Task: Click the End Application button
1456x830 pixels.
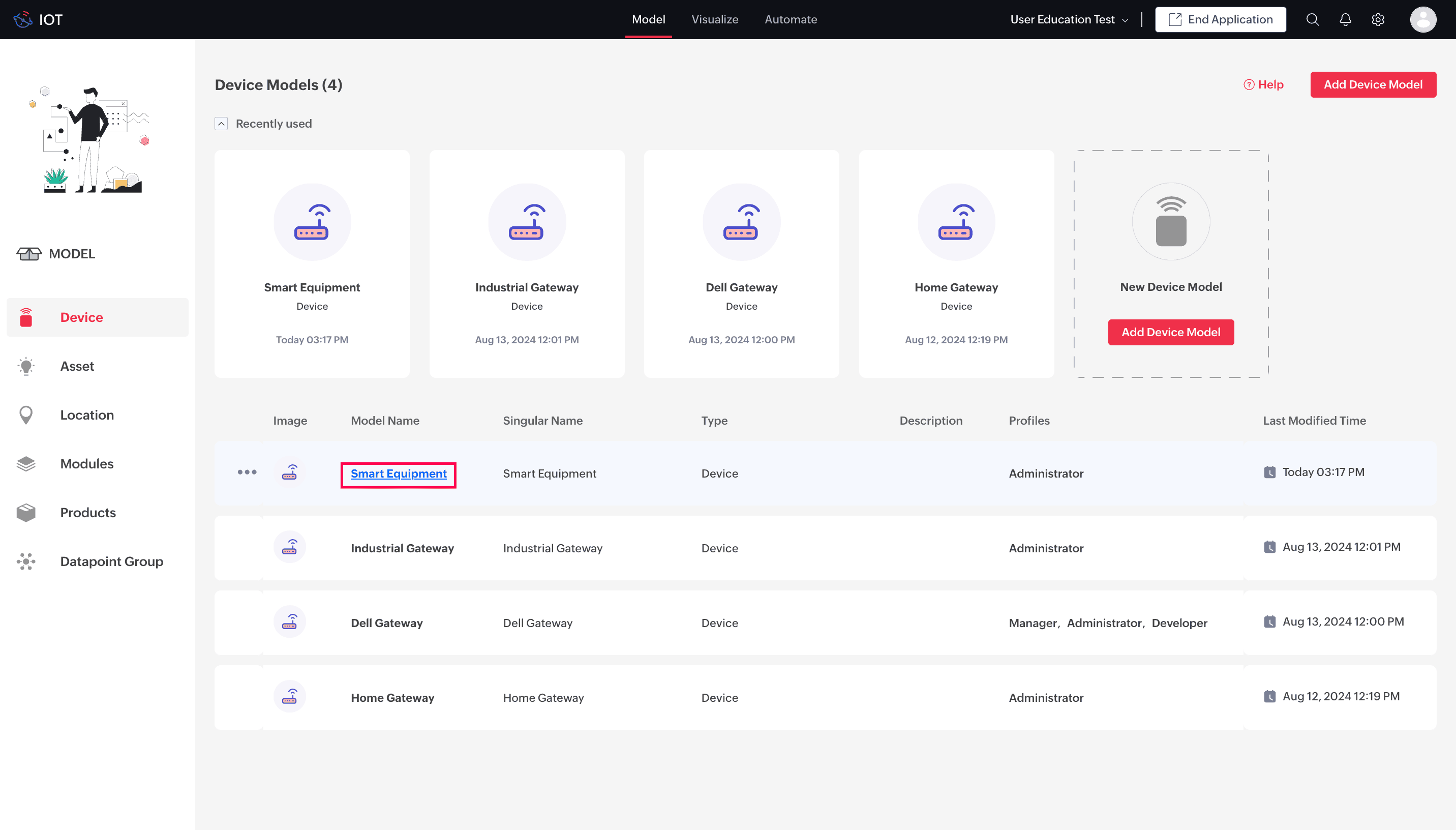Action: [1220, 20]
